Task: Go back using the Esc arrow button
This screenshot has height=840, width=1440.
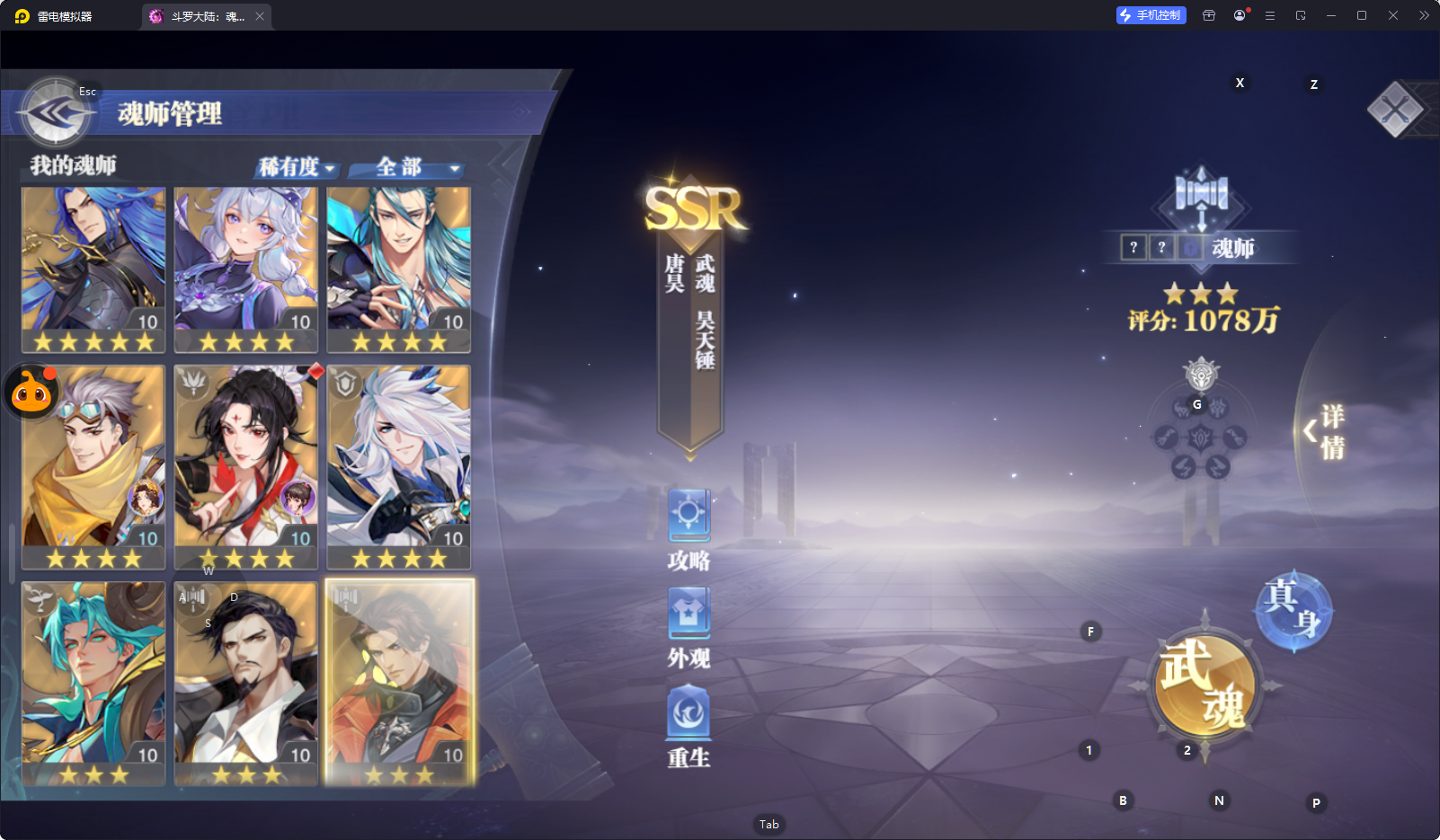Action: pos(55,113)
